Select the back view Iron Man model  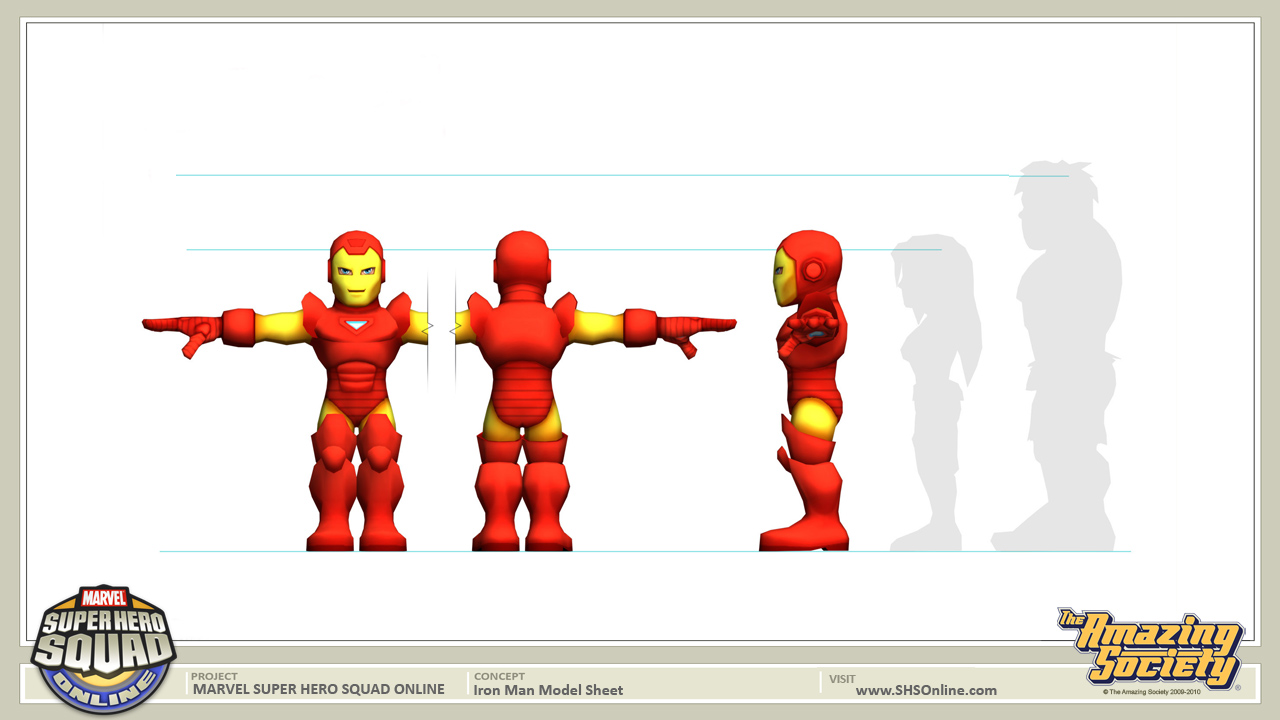coord(594,391)
